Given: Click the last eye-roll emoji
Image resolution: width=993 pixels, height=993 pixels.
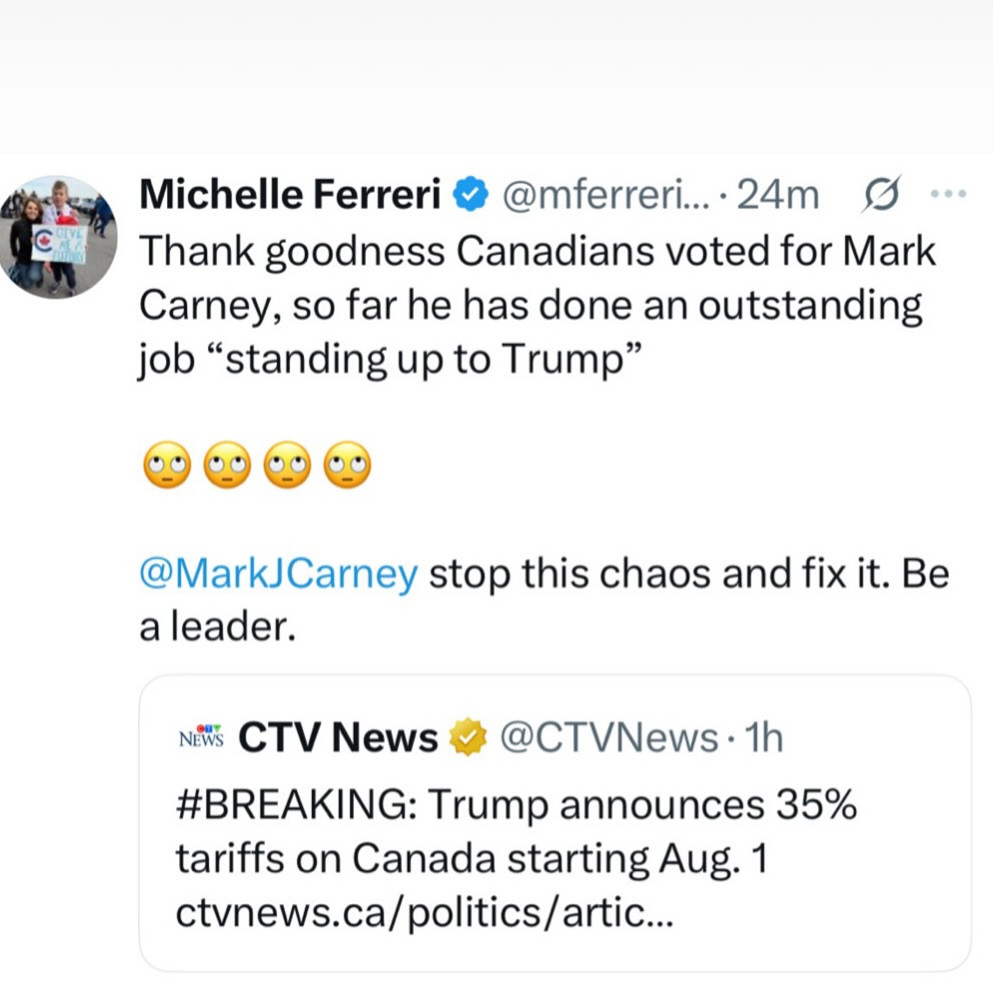Looking at the screenshot, I should [x=347, y=467].
